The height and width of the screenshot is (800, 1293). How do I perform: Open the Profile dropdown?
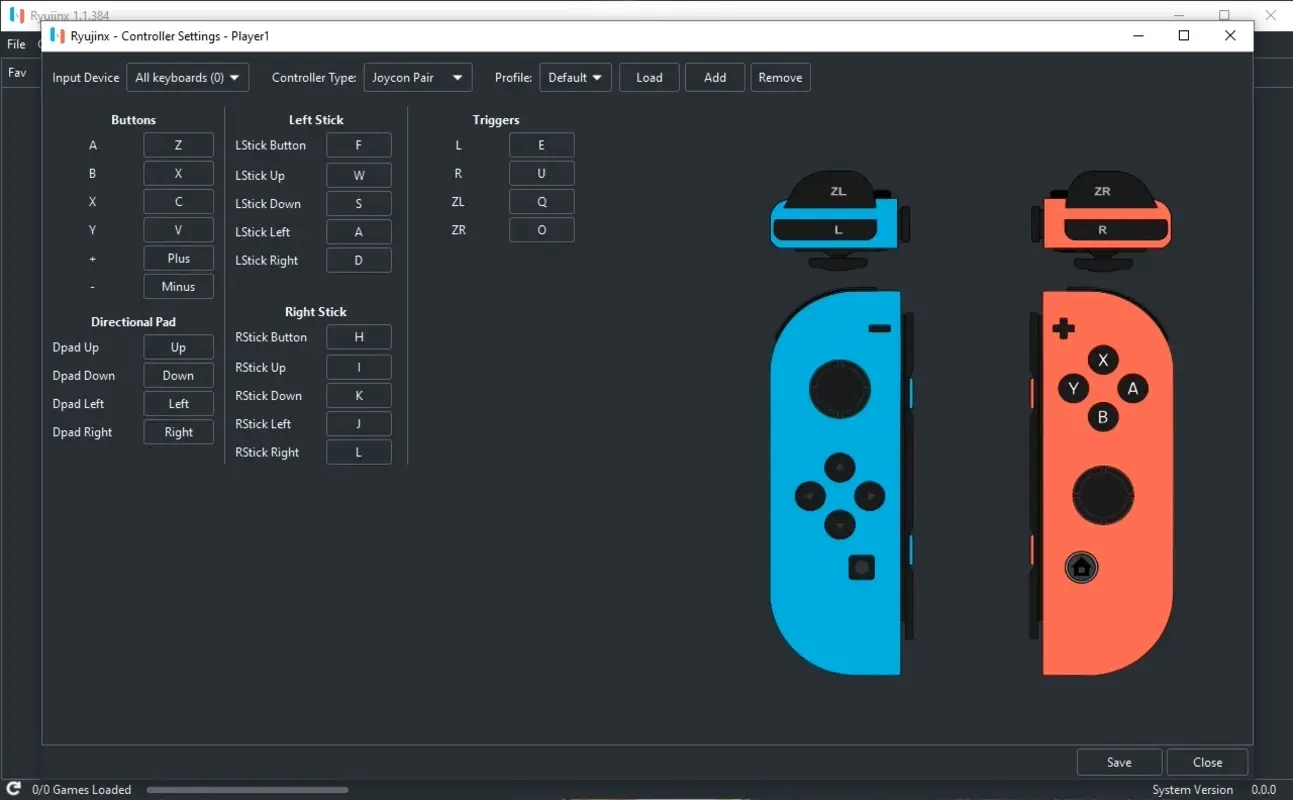pos(575,77)
